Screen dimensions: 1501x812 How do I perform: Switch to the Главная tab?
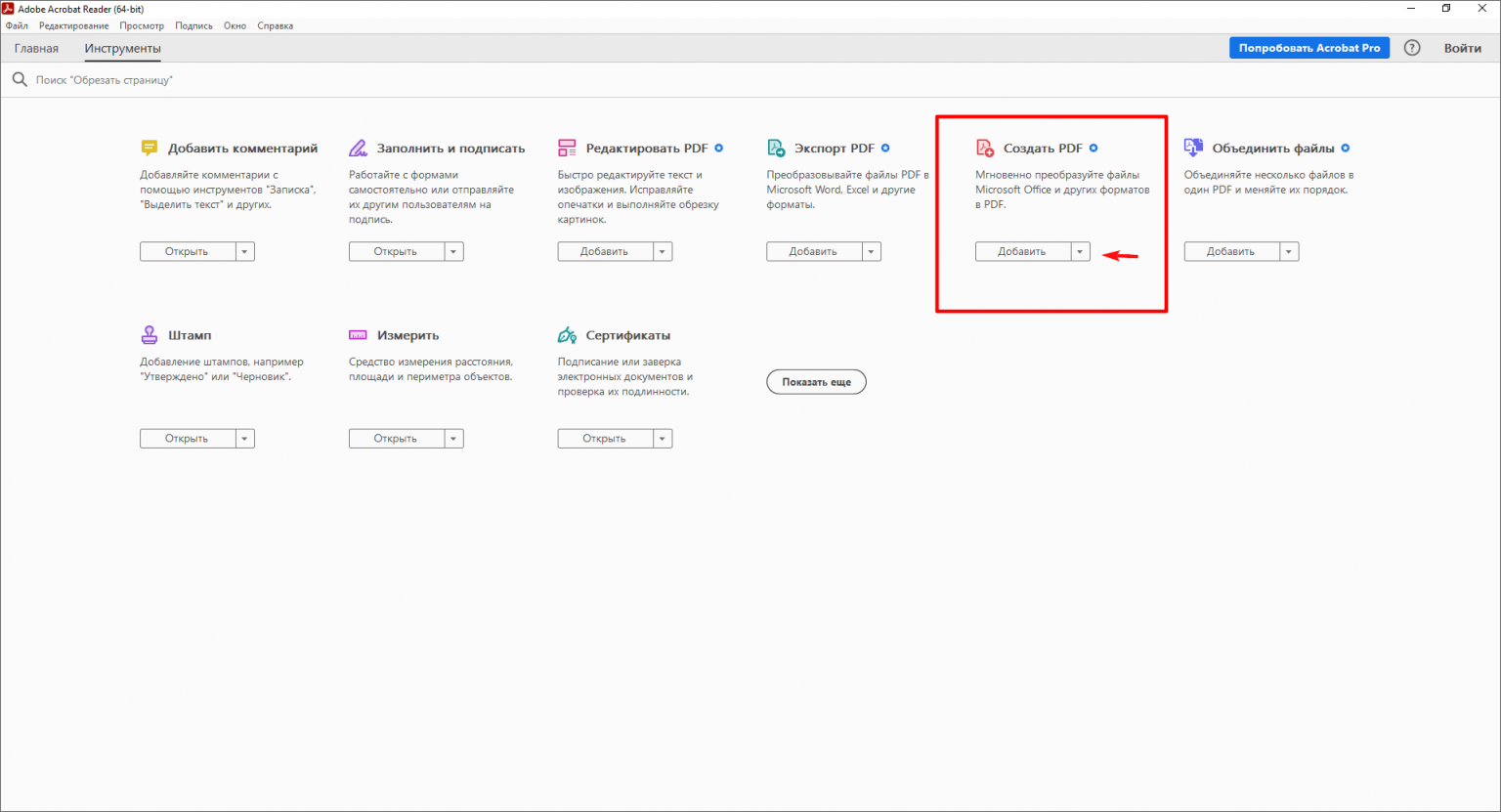(36, 49)
